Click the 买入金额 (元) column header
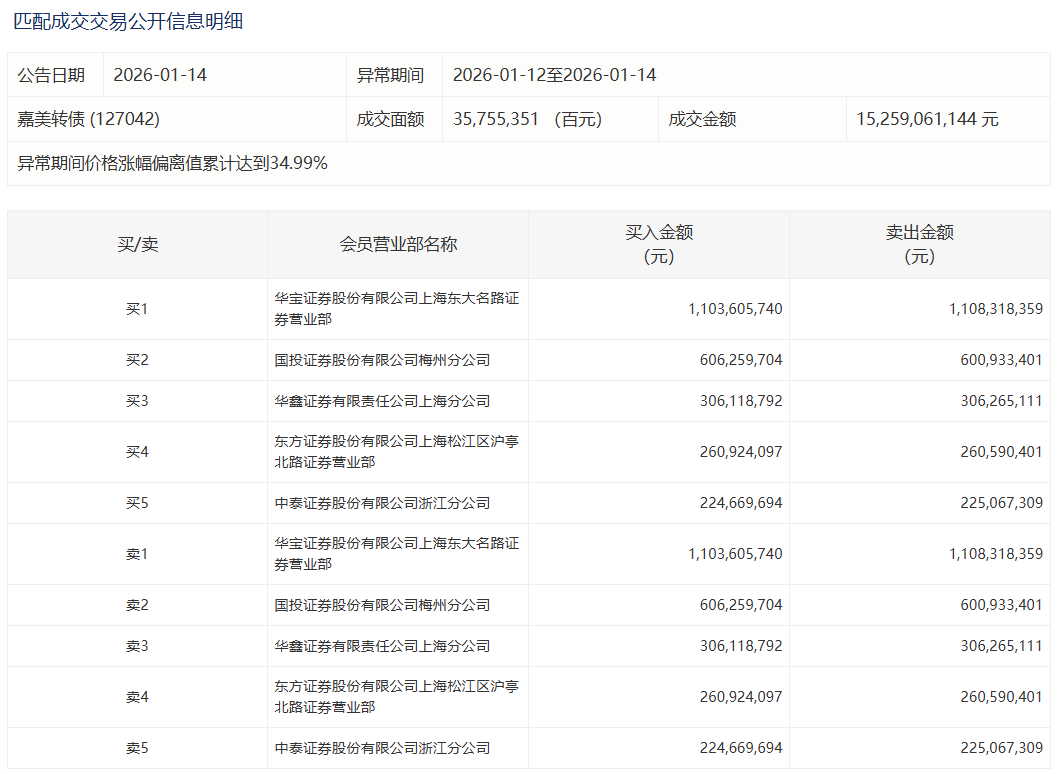 click(659, 244)
